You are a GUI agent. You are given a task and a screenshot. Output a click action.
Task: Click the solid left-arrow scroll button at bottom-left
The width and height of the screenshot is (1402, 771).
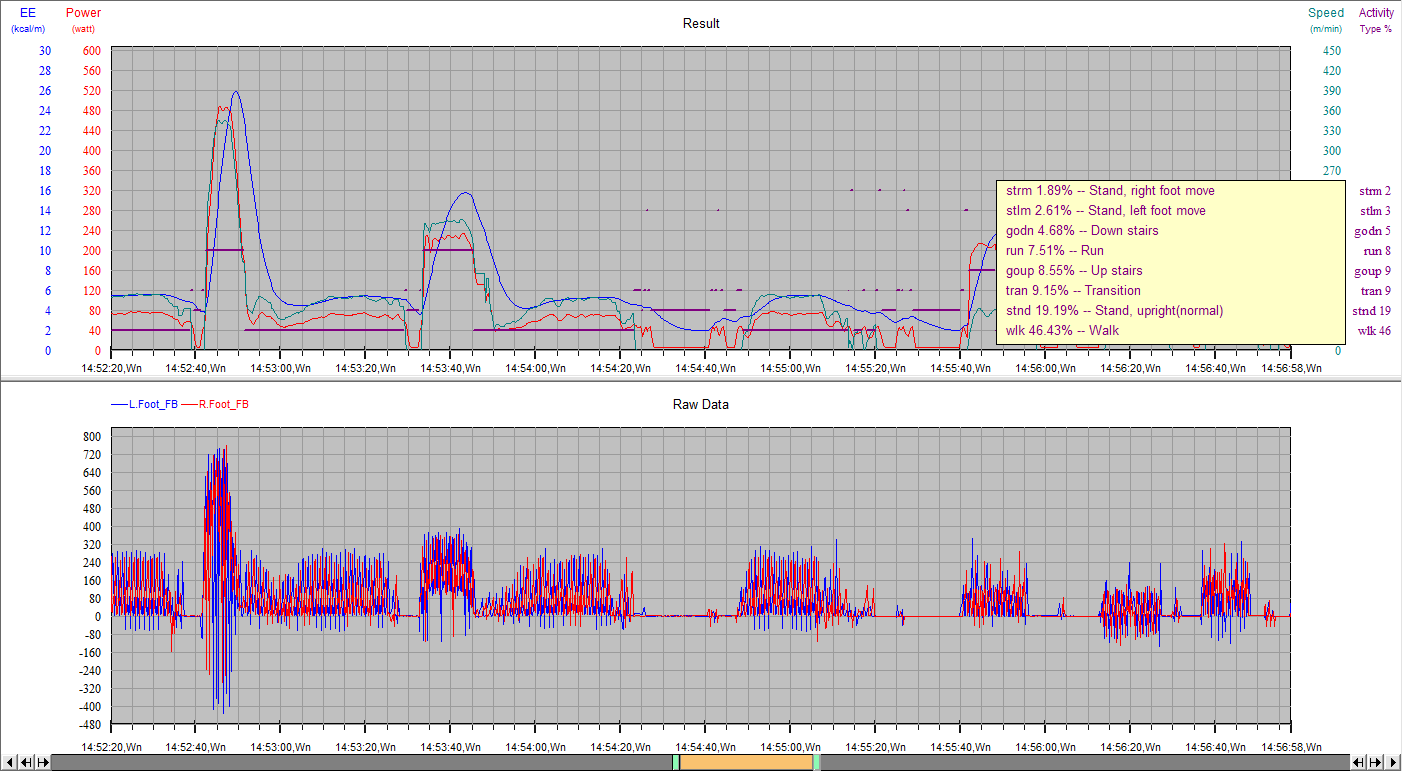click(9, 762)
